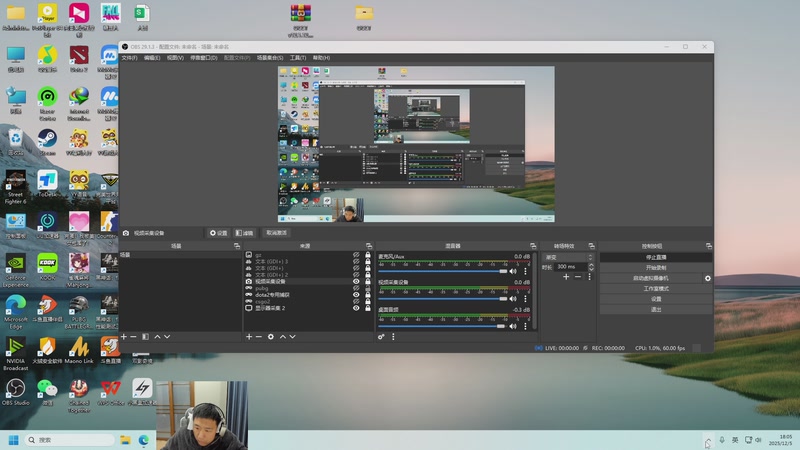800x450 pixels.
Task: Increase transition duration with up stepper
Action: (x=591, y=265)
